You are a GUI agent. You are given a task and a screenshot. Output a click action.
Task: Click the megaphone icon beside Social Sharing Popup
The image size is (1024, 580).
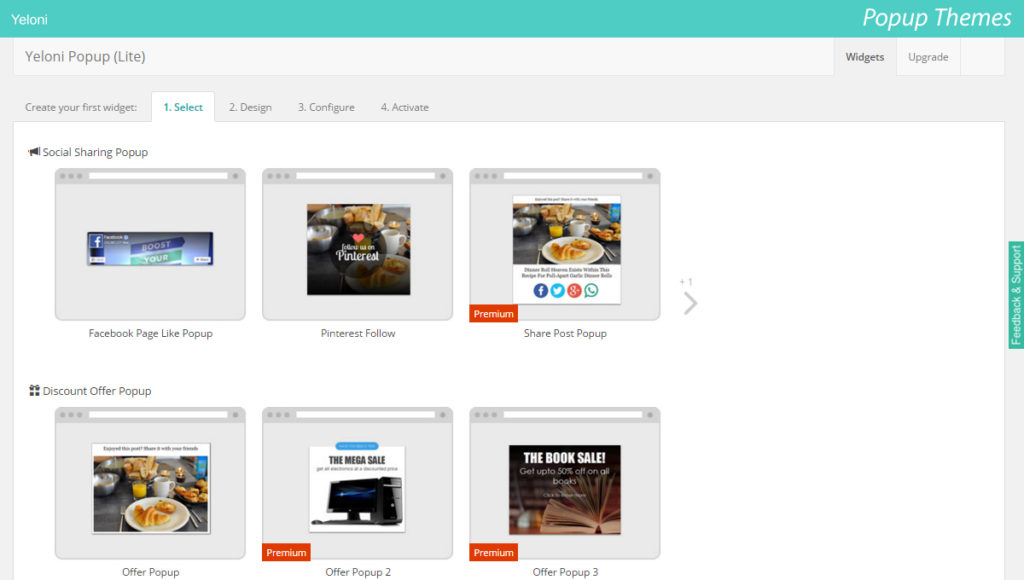pos(34,152)
